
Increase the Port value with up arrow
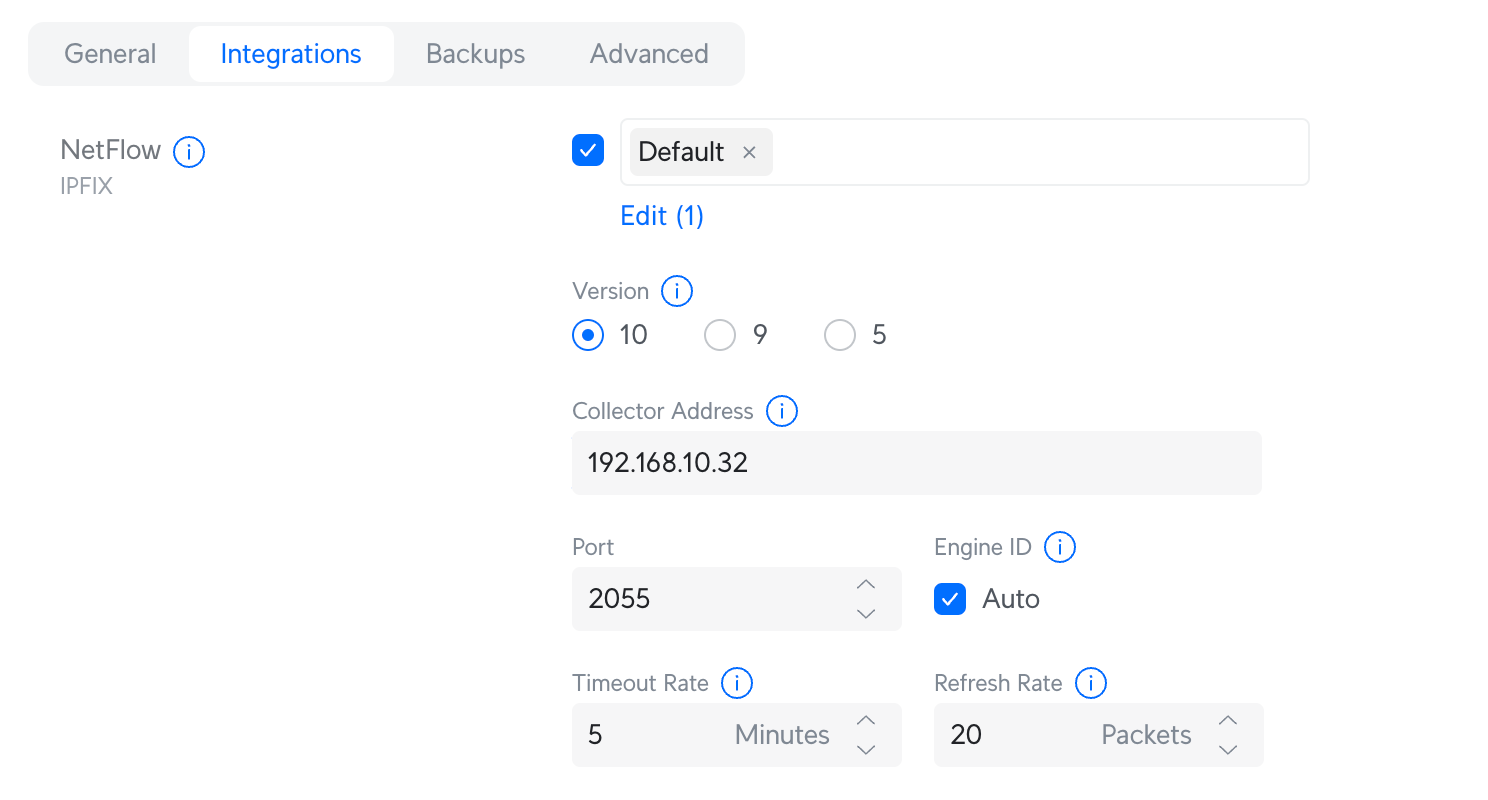(866, 585)
